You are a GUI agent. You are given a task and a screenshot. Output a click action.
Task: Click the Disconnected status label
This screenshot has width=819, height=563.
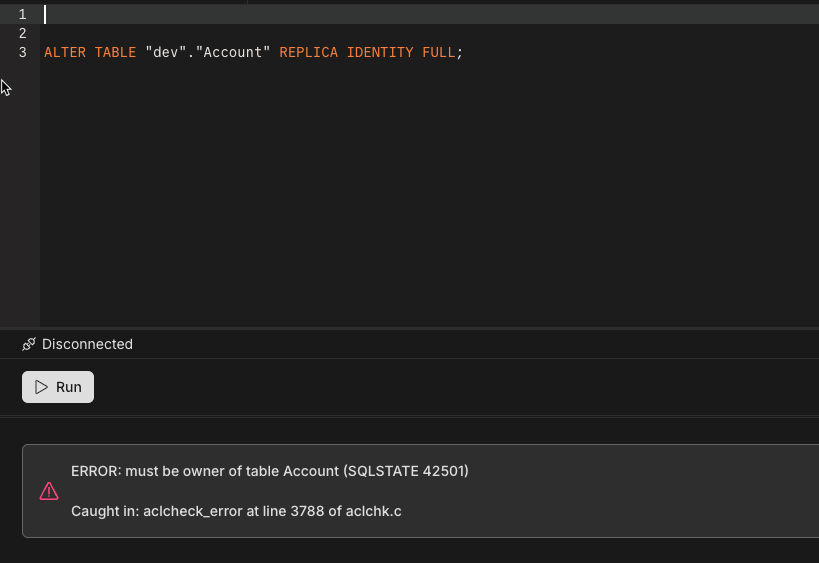coord(87,344)
